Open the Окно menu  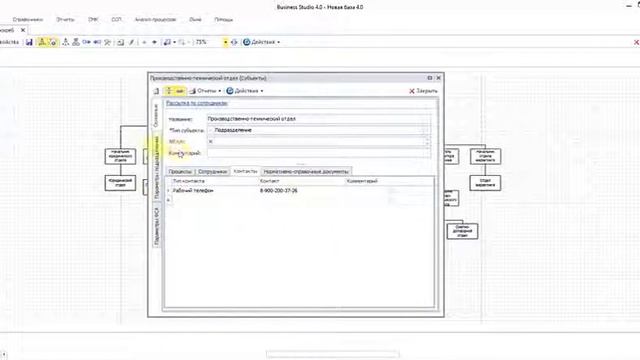coord(196,20)
